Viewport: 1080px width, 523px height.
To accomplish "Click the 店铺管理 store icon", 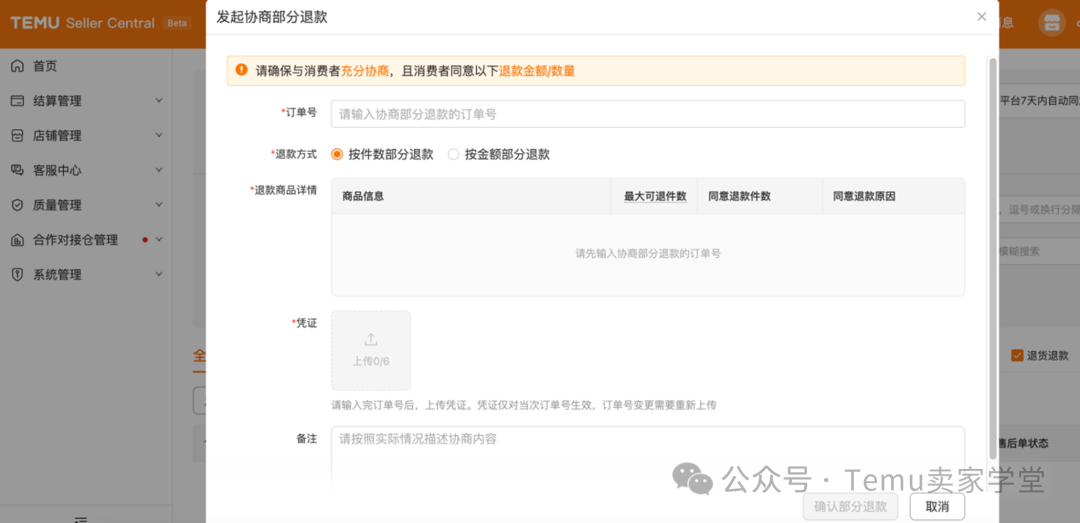I will click(17, 136).
